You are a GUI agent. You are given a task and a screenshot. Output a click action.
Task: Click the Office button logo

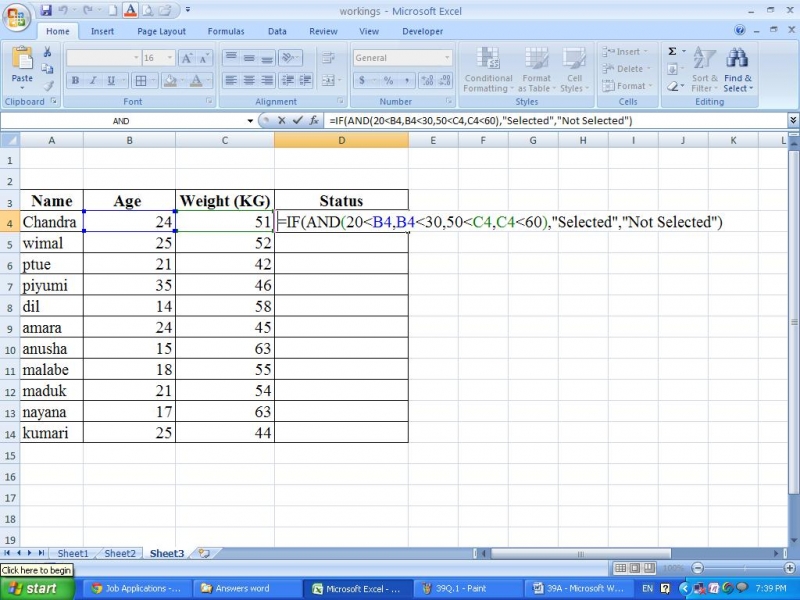pyautogui.click(x=17, y=16)
